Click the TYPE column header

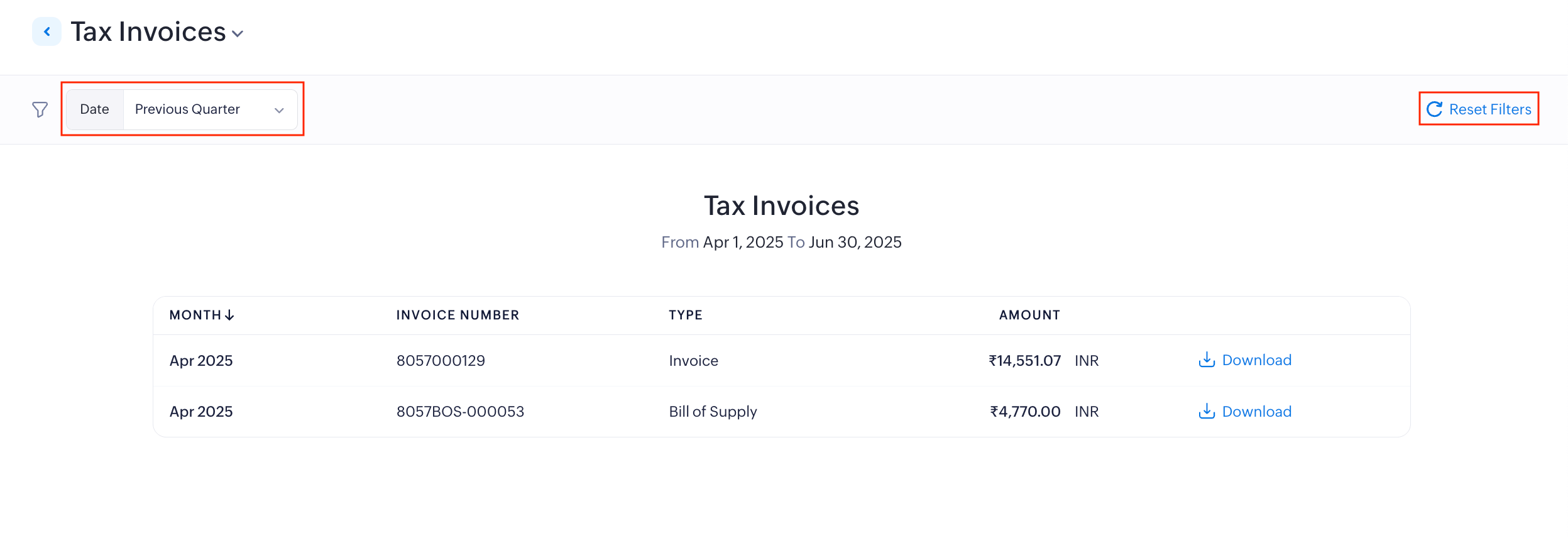(x=685, y=315)
